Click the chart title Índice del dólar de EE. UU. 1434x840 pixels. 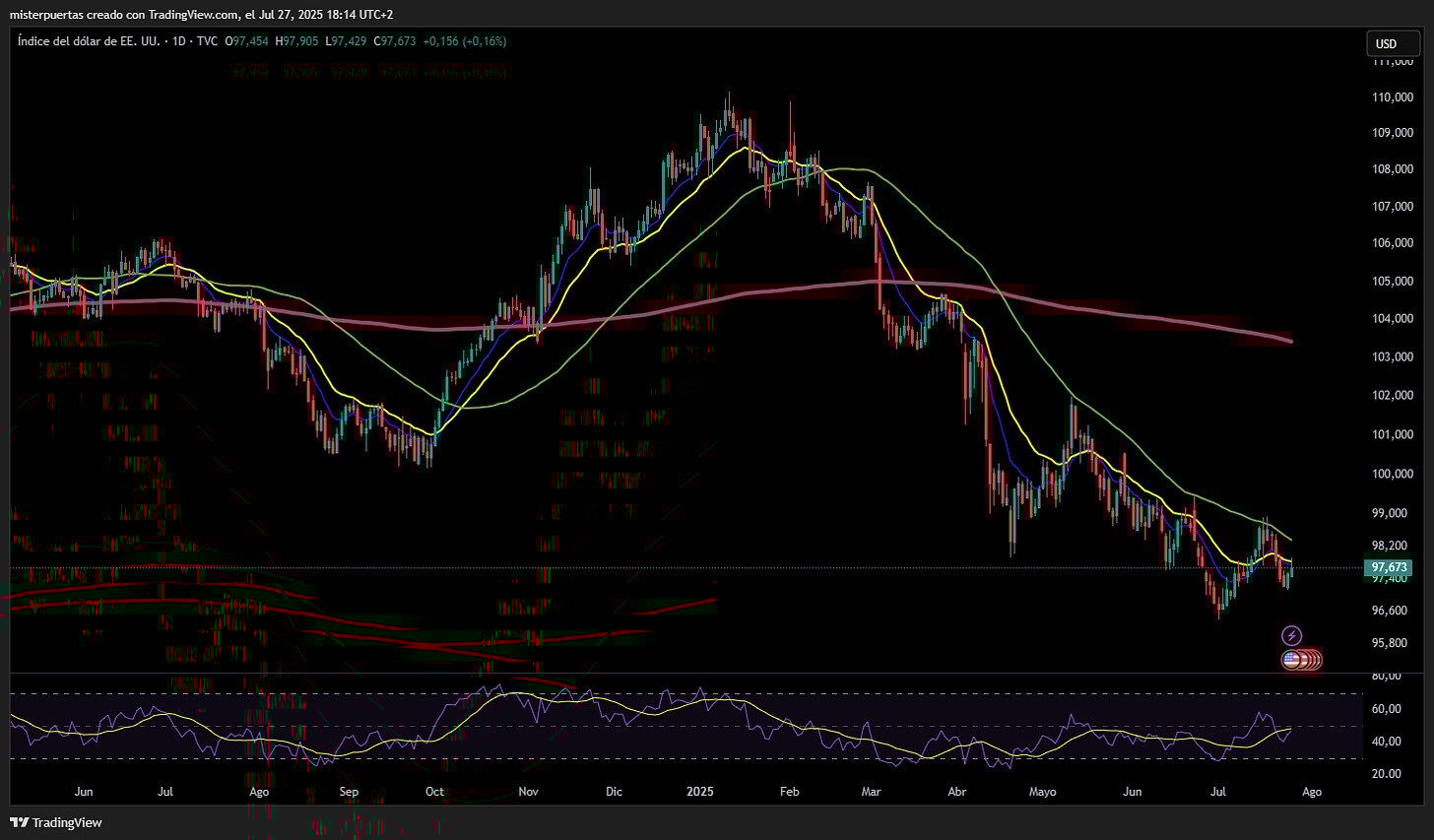pyautogui.click(x=89, y=41)
